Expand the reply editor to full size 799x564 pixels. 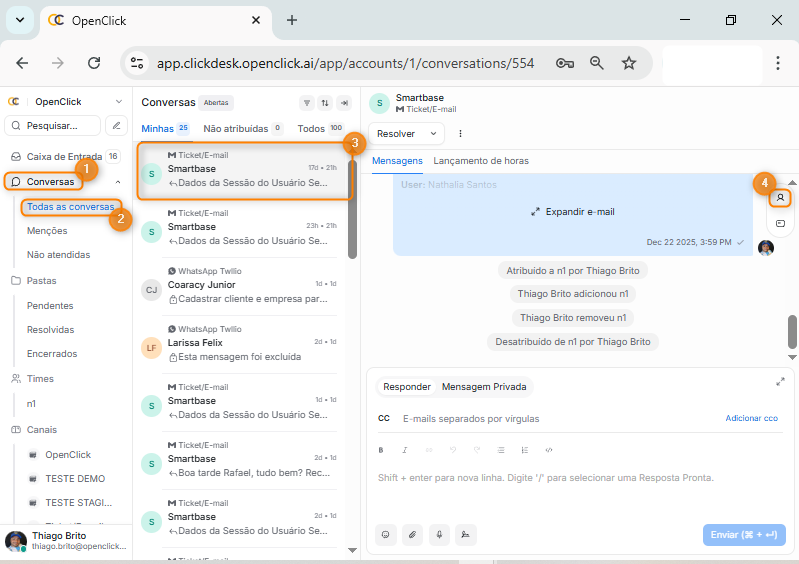click(780, 382)
